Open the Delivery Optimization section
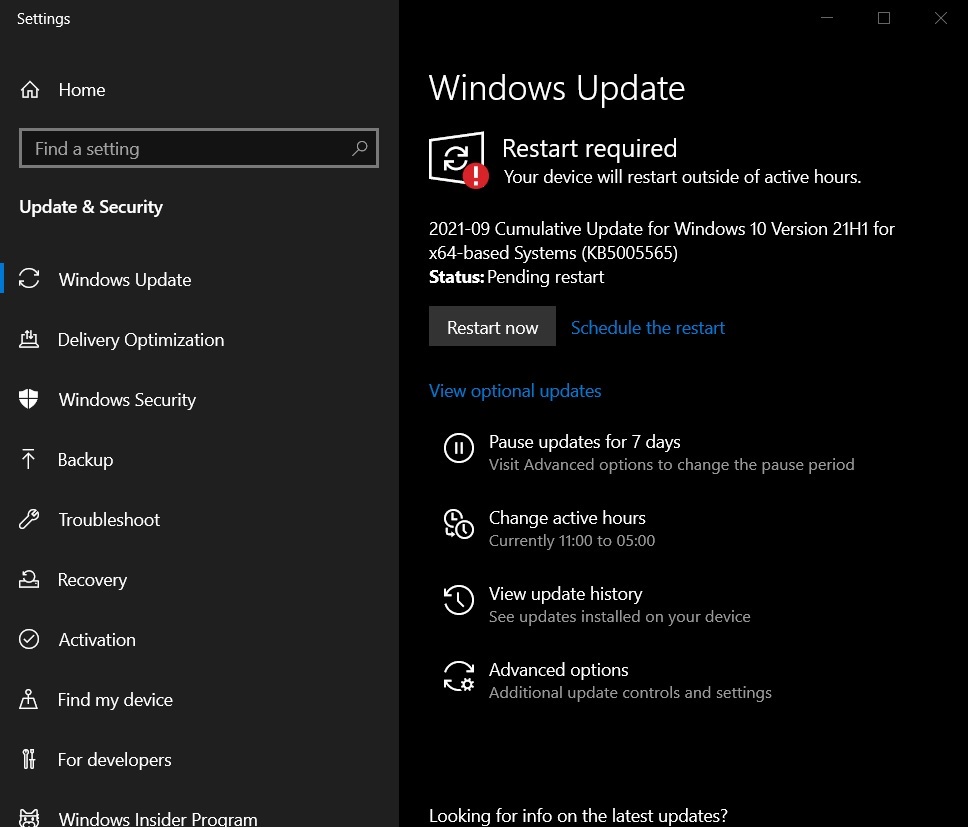Viewport: 968px width, 827px height. click(x=30, y=339)
